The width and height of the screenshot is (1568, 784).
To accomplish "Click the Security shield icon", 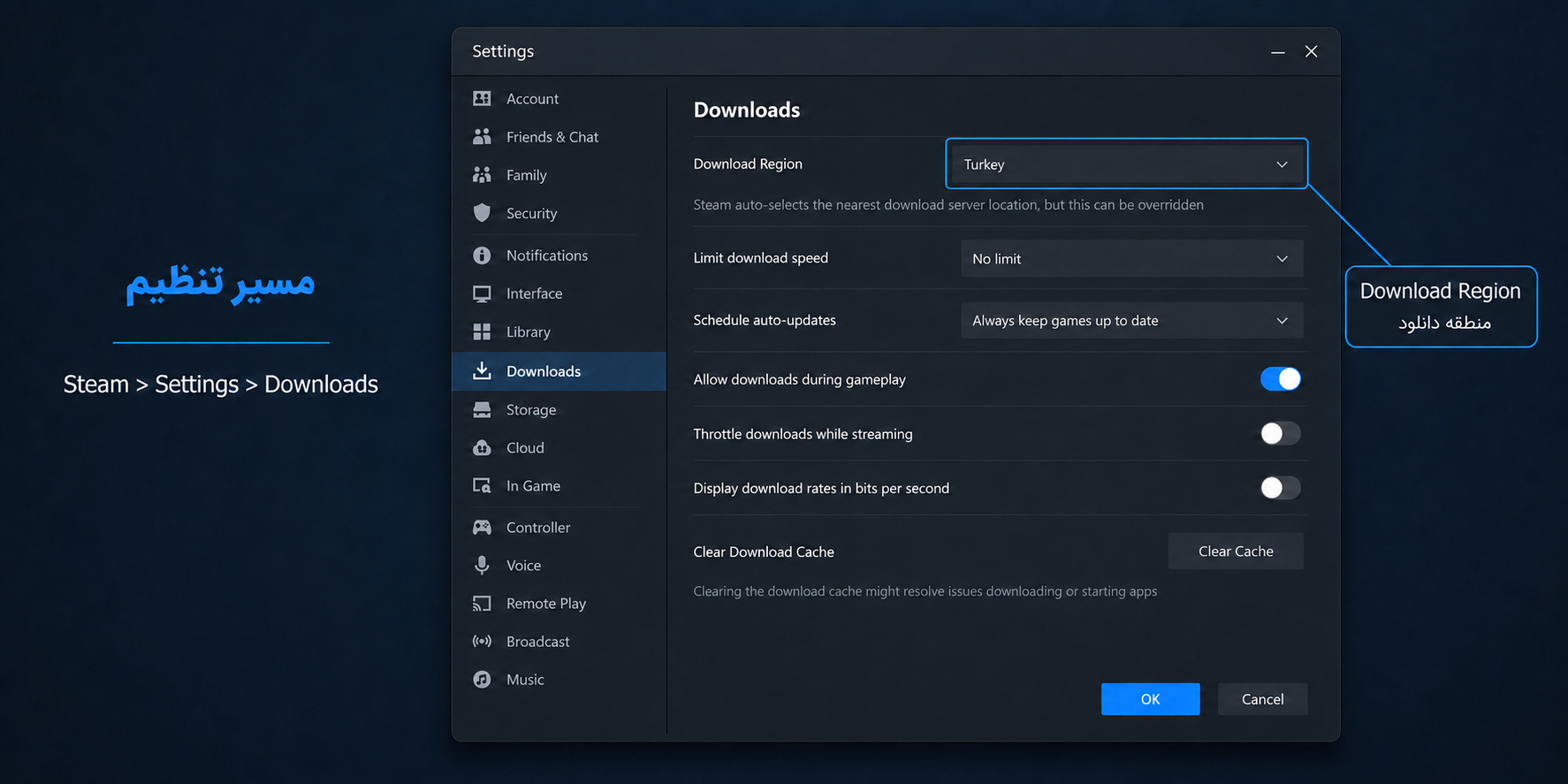I will pyautogui.click(x=482, y=213).
